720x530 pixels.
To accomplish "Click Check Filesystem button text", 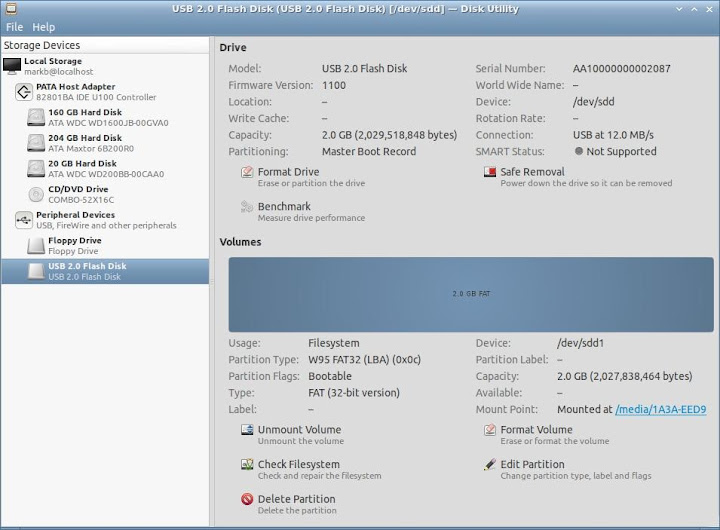I will coord(298,464).
